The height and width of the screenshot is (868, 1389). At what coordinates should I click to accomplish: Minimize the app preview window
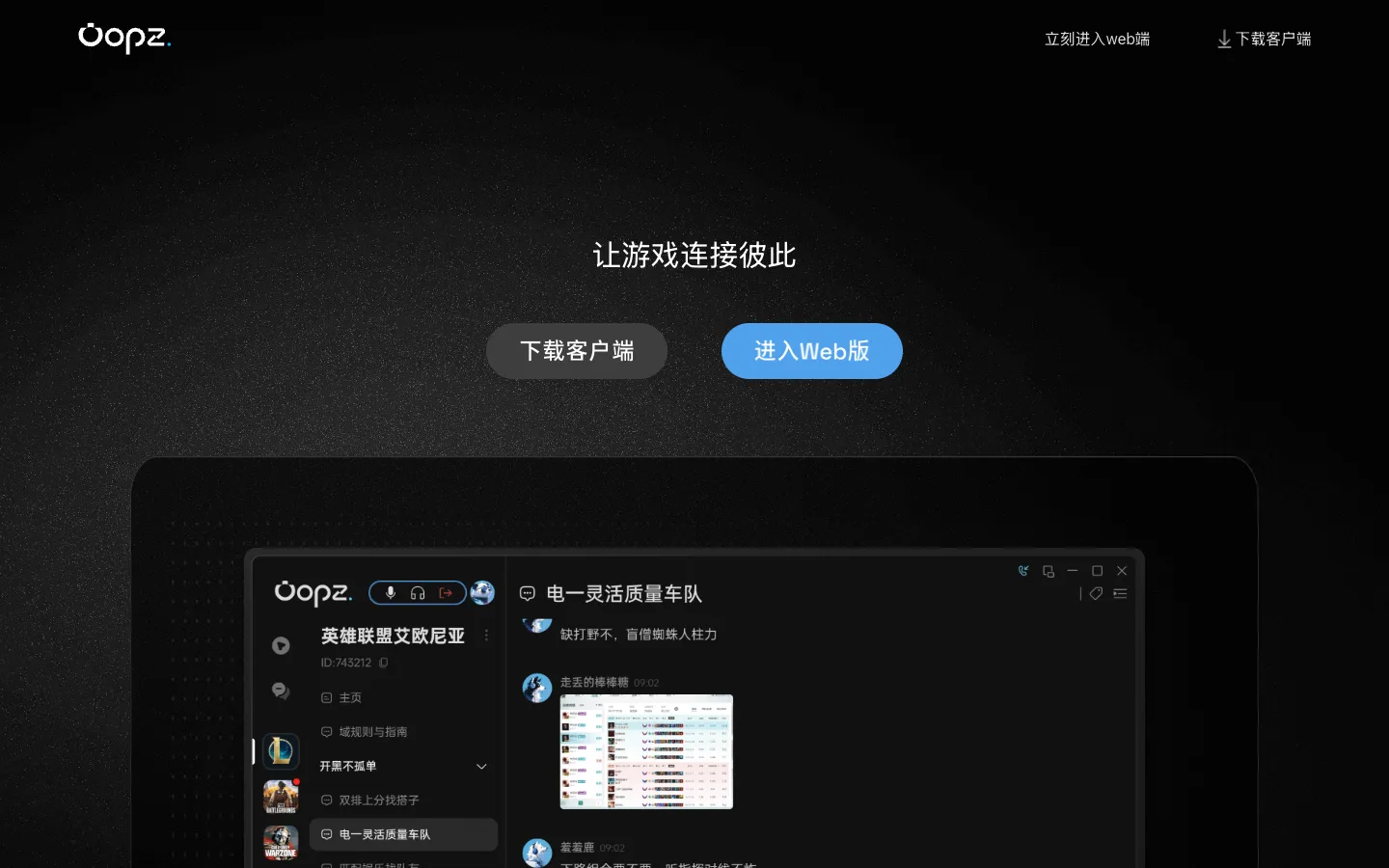coord(1073,571)
